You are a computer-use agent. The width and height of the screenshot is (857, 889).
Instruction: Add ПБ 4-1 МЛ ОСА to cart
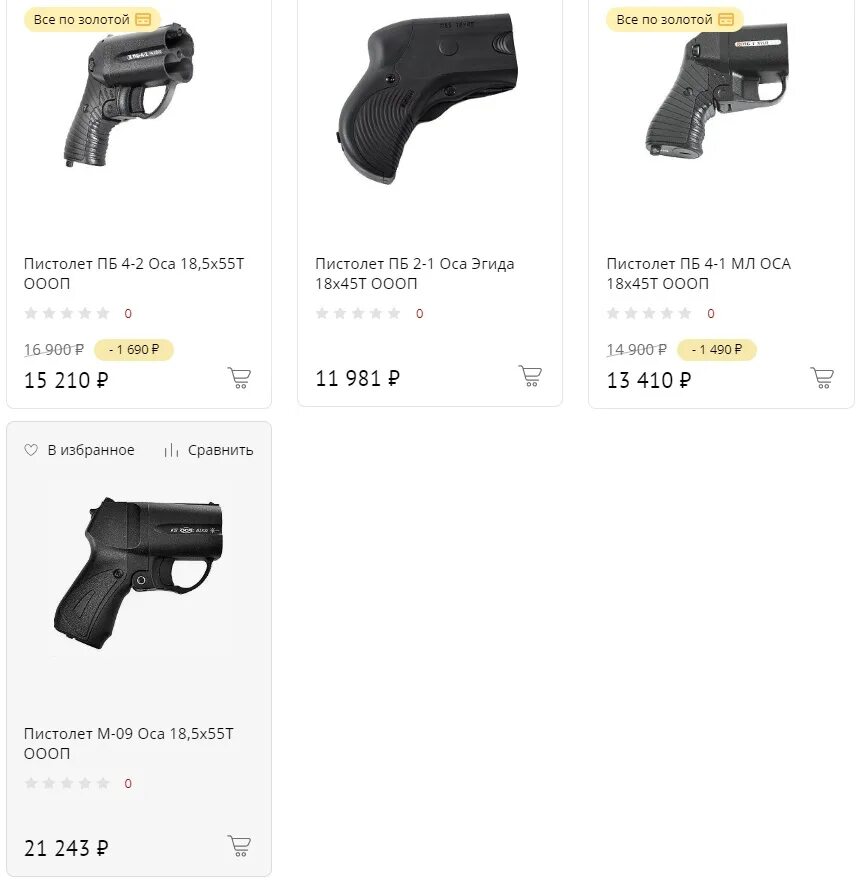pos(822,378)
